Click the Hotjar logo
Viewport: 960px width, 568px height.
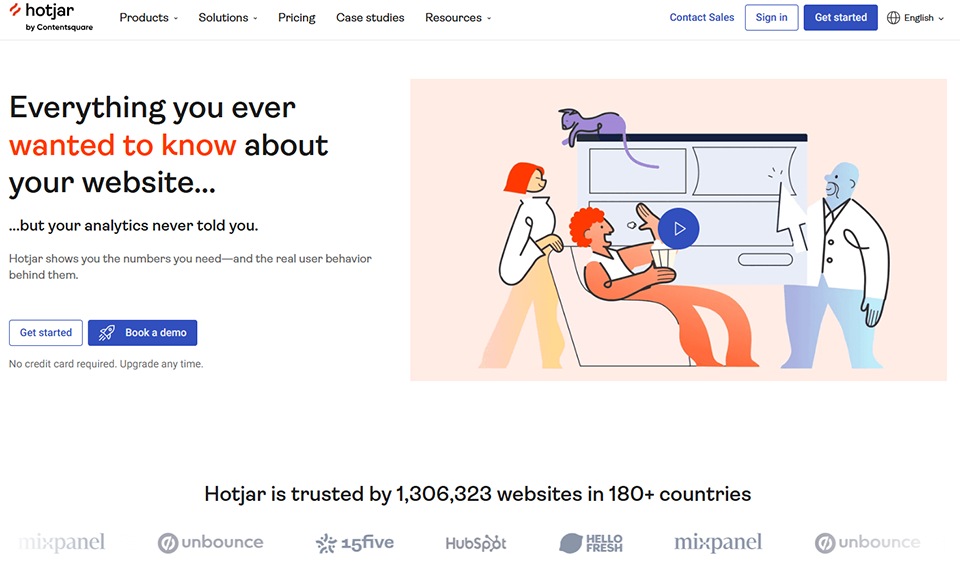(51, 17)
